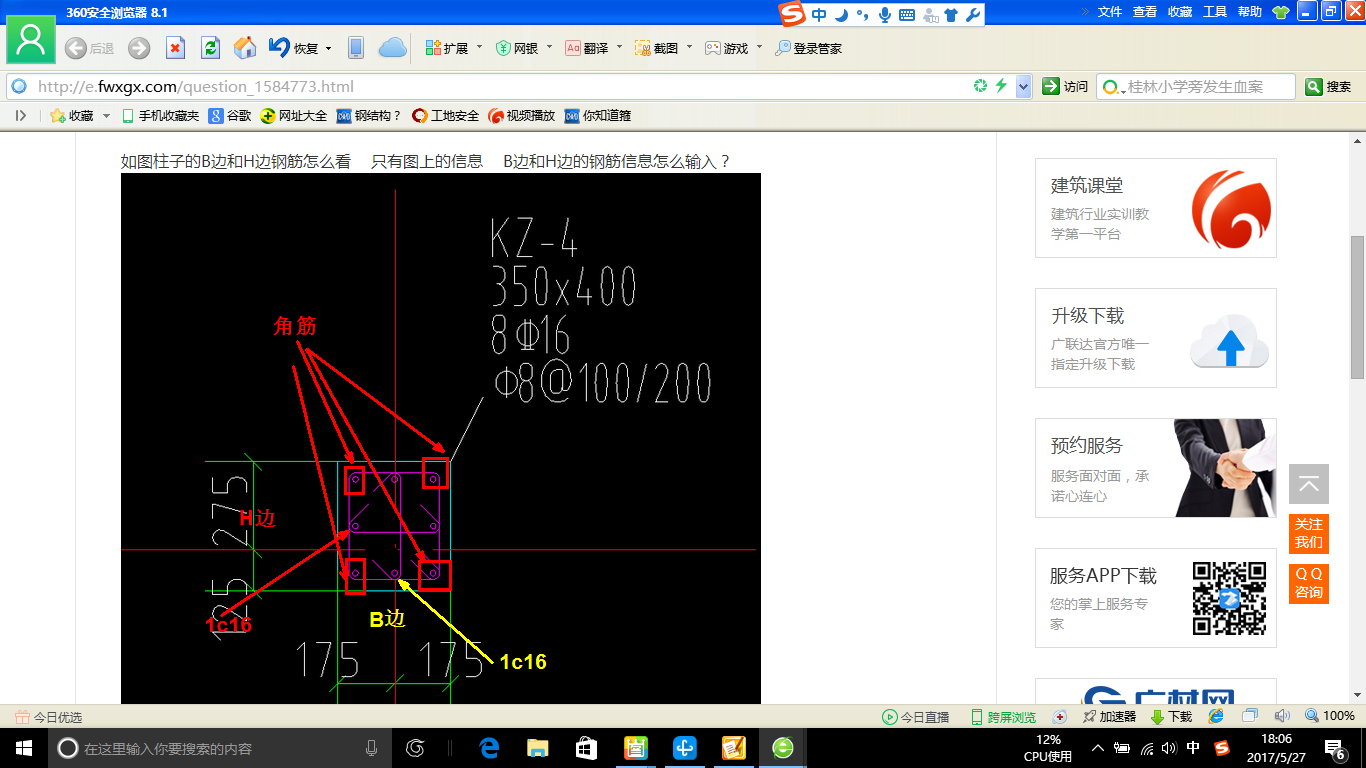Open the 视频播放 bookmark
The image size is (1366, 768).
coord(522,116)
